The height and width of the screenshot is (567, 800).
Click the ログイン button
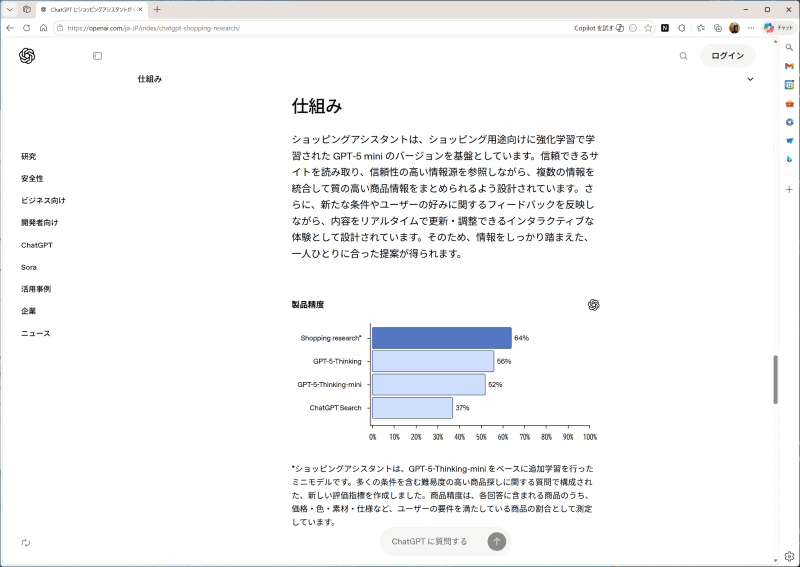[x=728, y=56]
